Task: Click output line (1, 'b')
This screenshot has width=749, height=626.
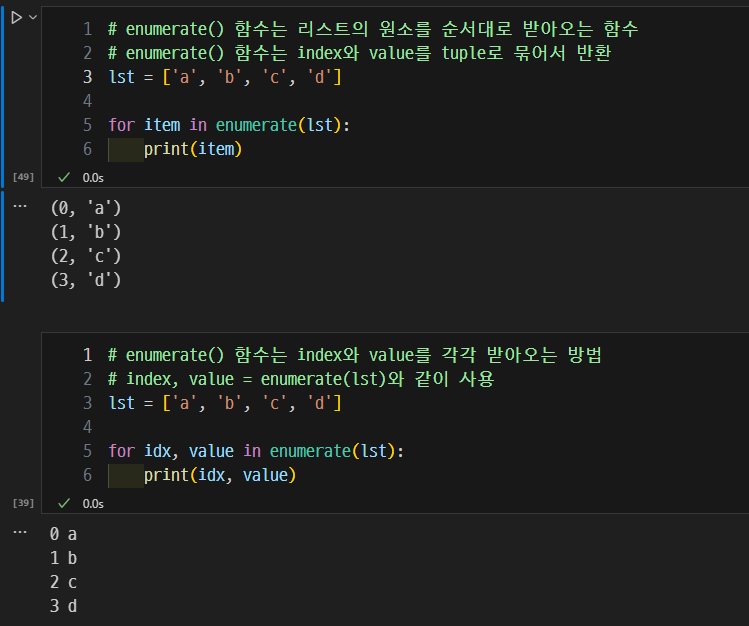Action: [x=86, y=232]
